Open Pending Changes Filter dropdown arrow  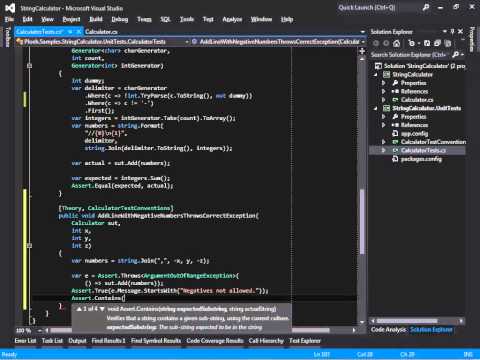point(418,43)
